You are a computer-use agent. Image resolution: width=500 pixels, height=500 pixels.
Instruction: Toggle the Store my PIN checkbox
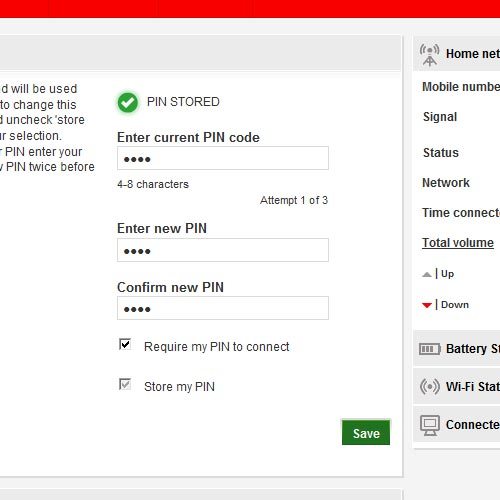pyautogui.click(x=125, y=384)
